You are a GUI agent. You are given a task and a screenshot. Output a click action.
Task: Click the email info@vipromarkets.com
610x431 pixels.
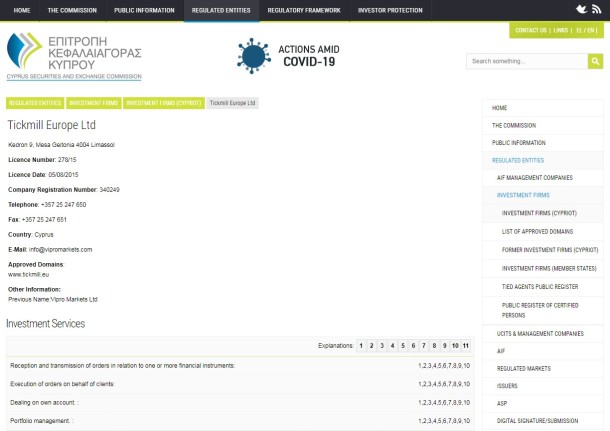coord(61,250)
